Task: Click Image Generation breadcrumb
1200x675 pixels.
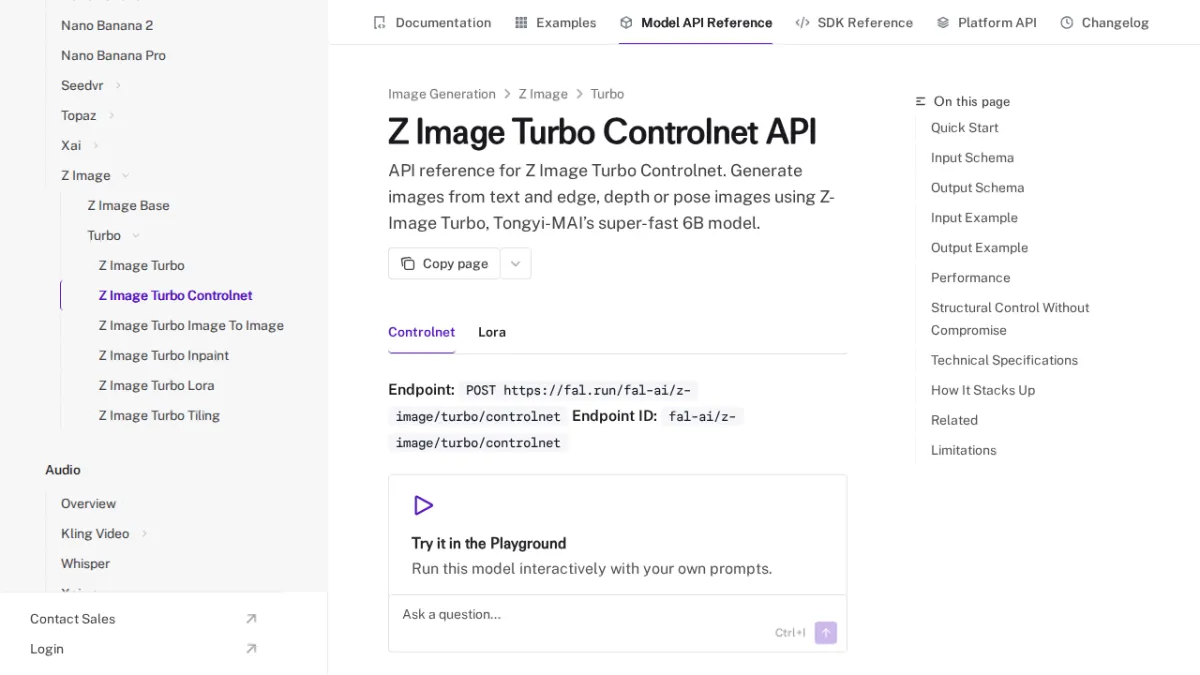Action: tap(442, 94)
